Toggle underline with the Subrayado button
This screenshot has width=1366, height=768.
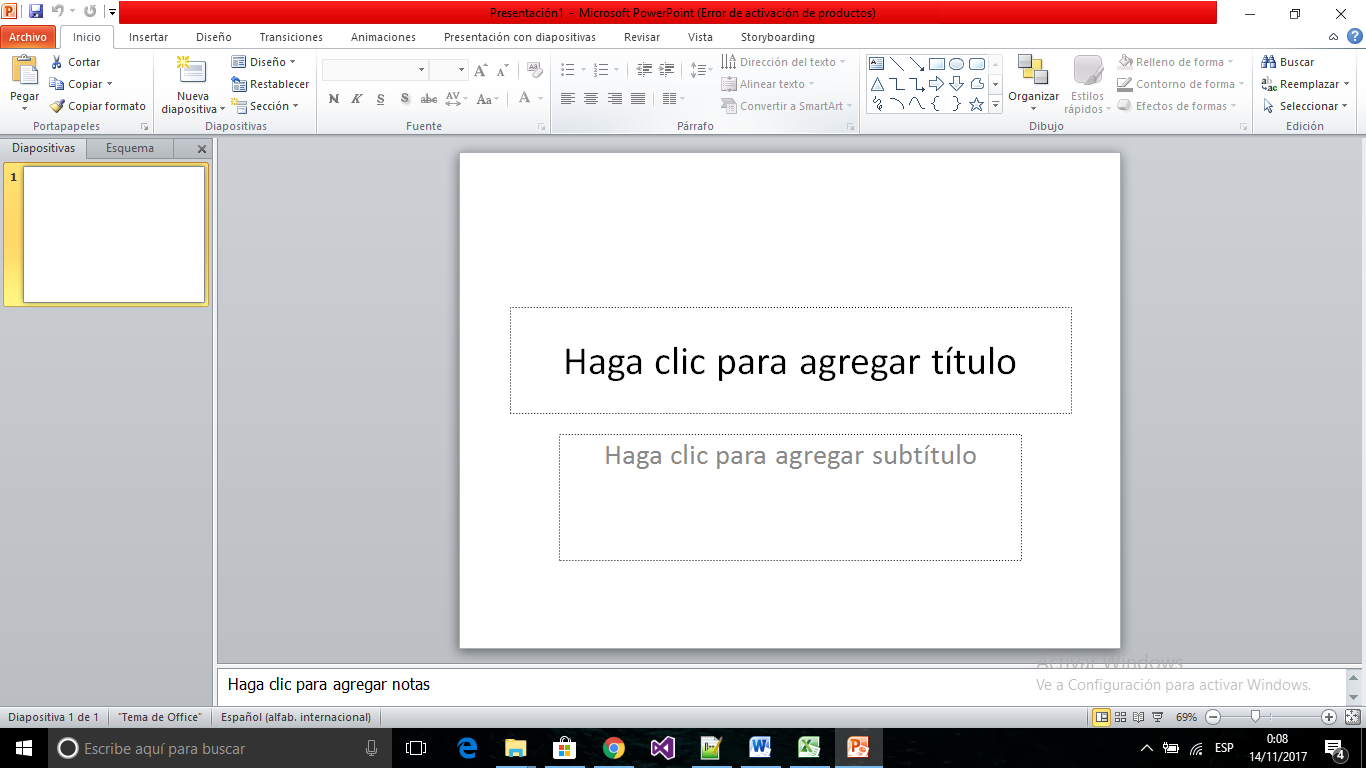(x=380, y=99)
